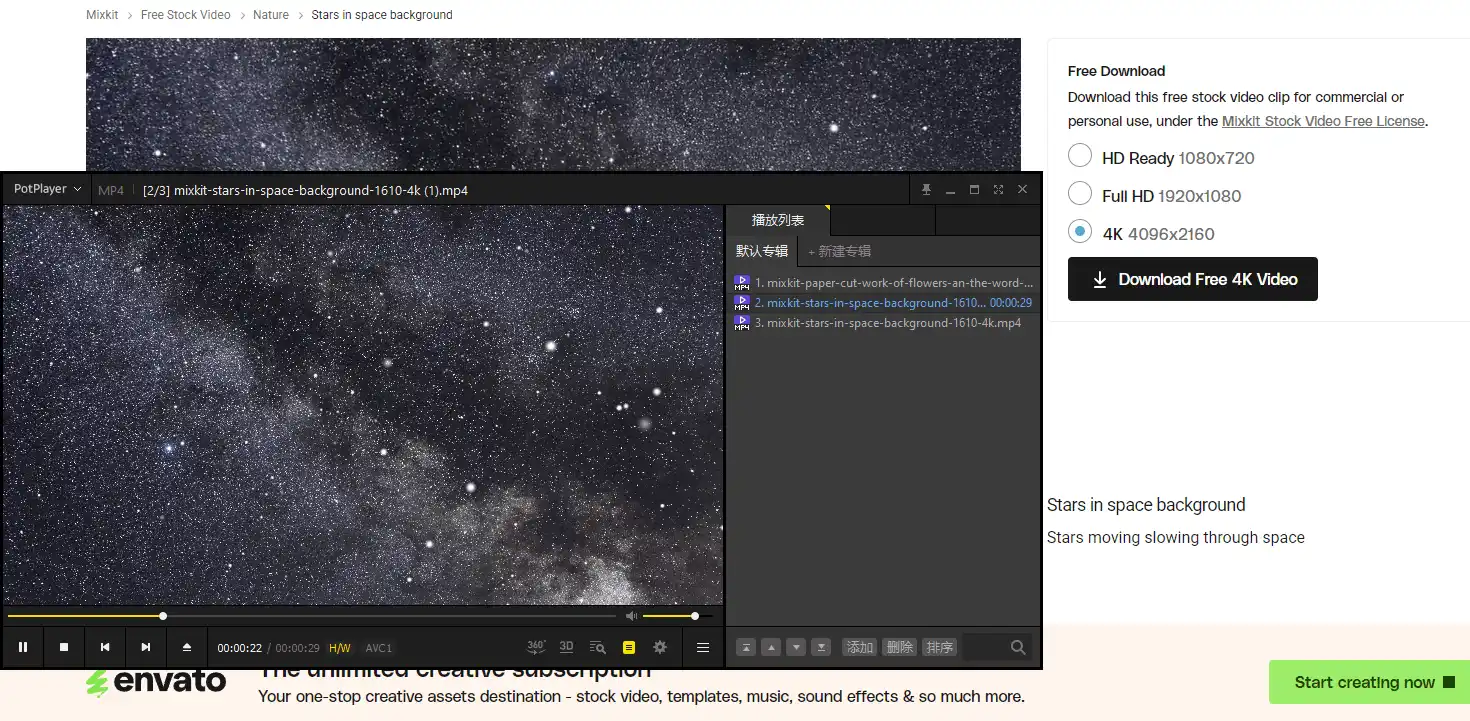Image resolution: width=1470 pixels, height=721 pixels.
Task: Click the eject/open file icon
Action: (x=187, y=647)
